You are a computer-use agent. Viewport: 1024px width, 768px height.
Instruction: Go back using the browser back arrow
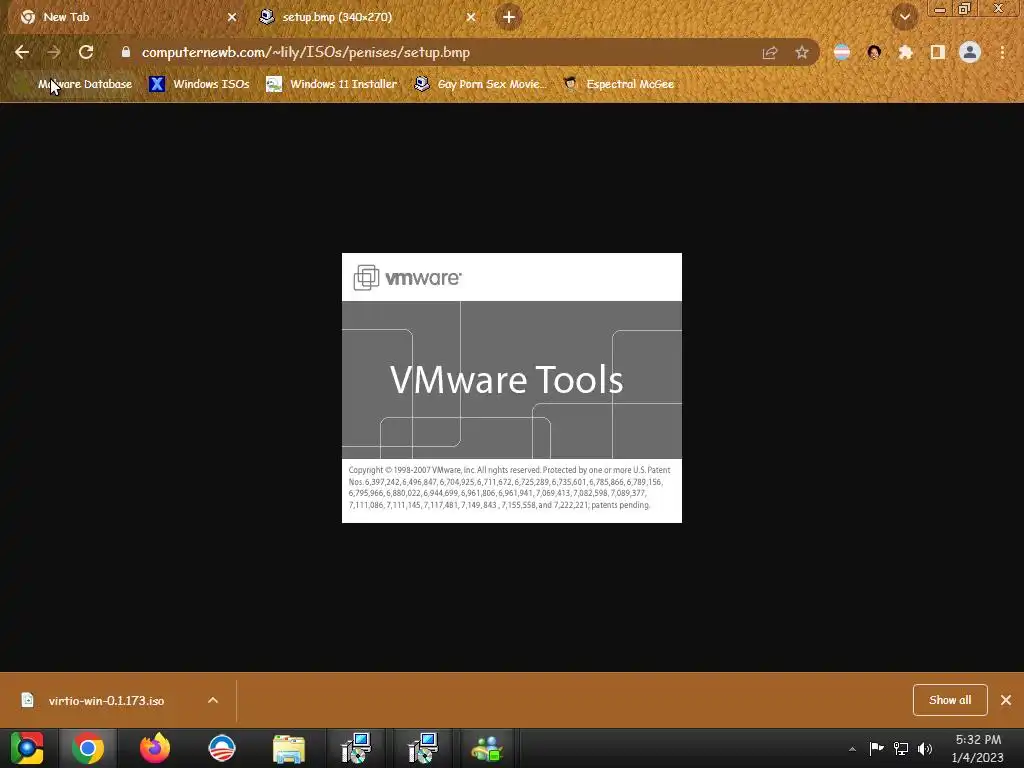point(22,52)
